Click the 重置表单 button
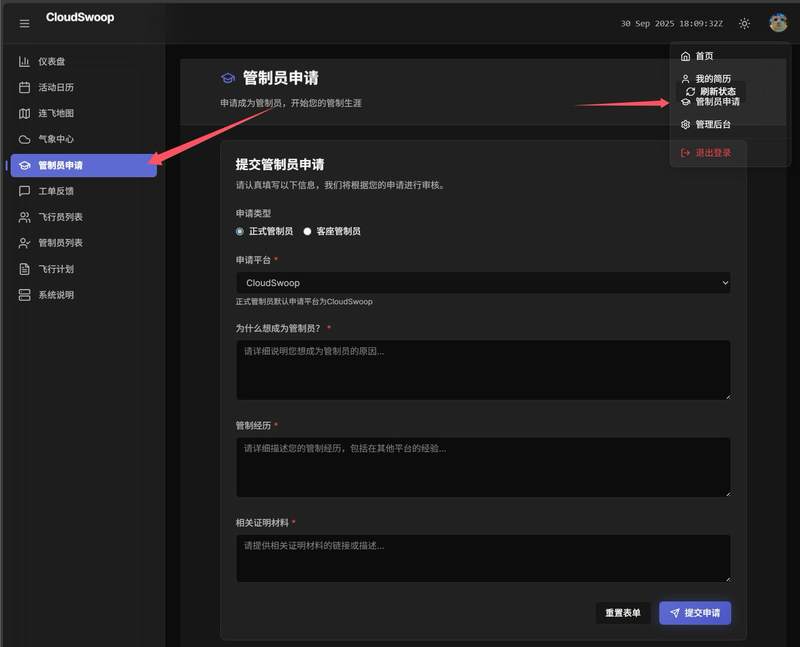Screen dimensions: 800x647 tap(623, 613)
